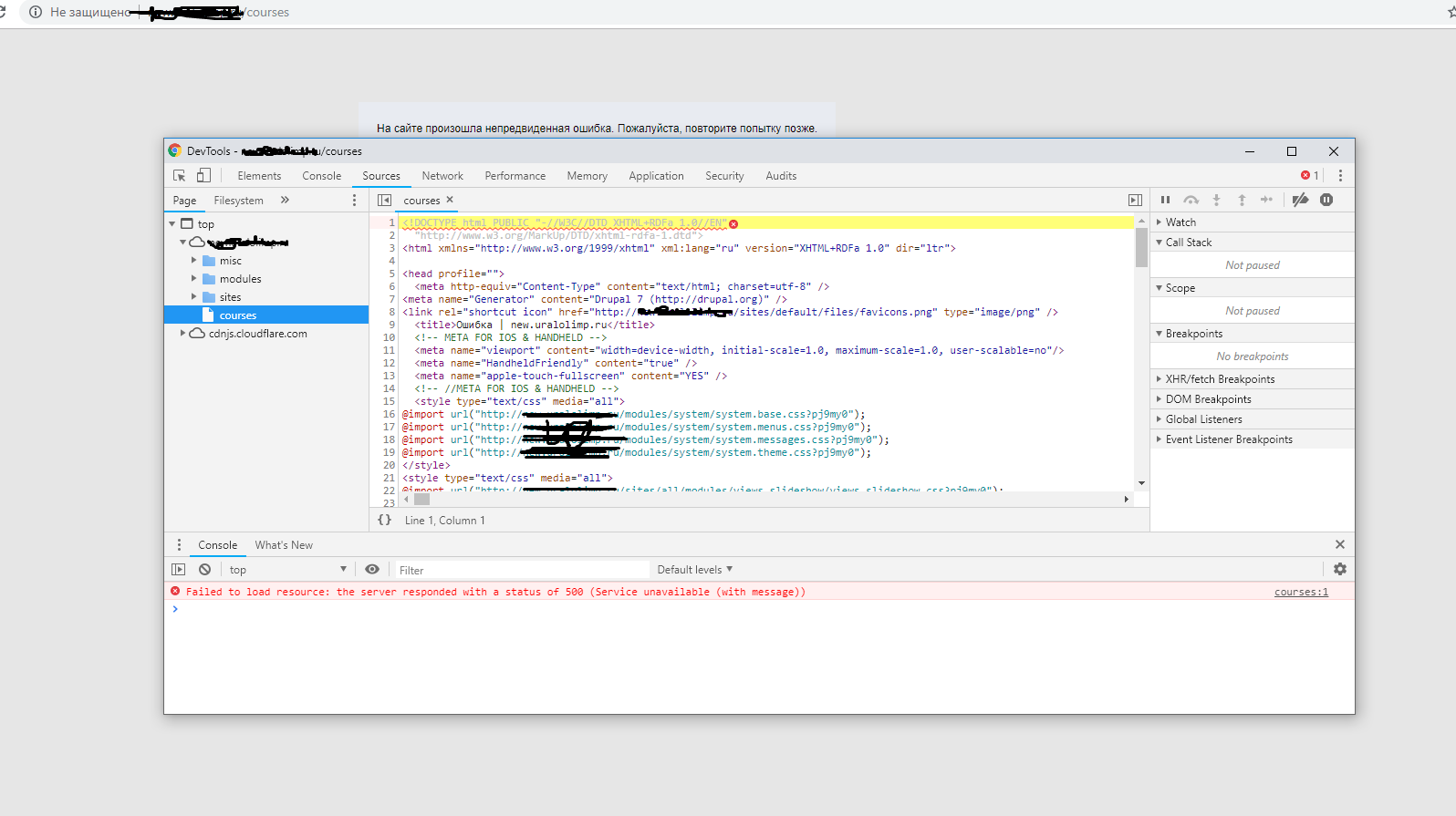Screen dimensions: 1456x816
Task: Collapse the top frame tree node
Action: click(x=172, y=223)
